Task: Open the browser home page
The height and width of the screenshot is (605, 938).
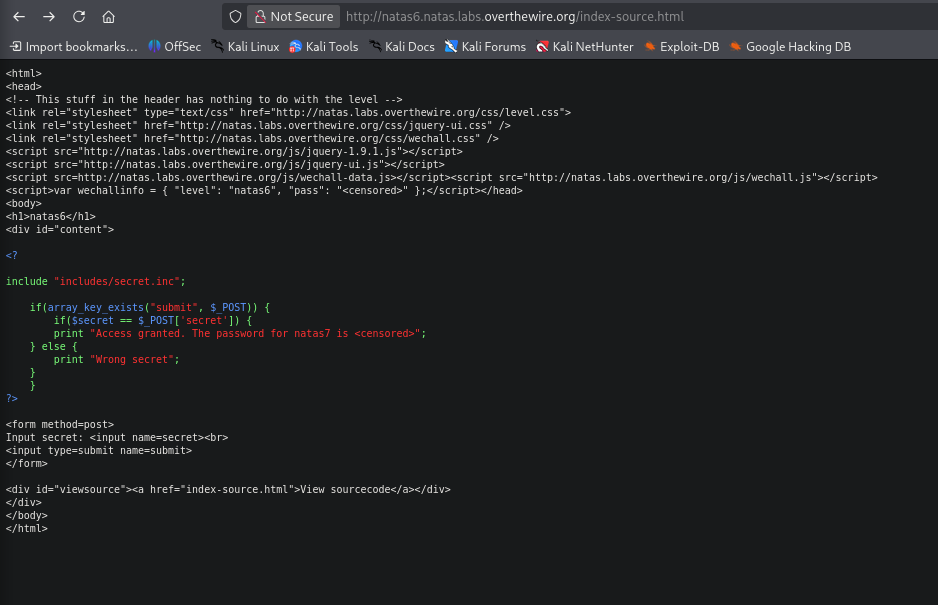Action: [x=108, y=17]
